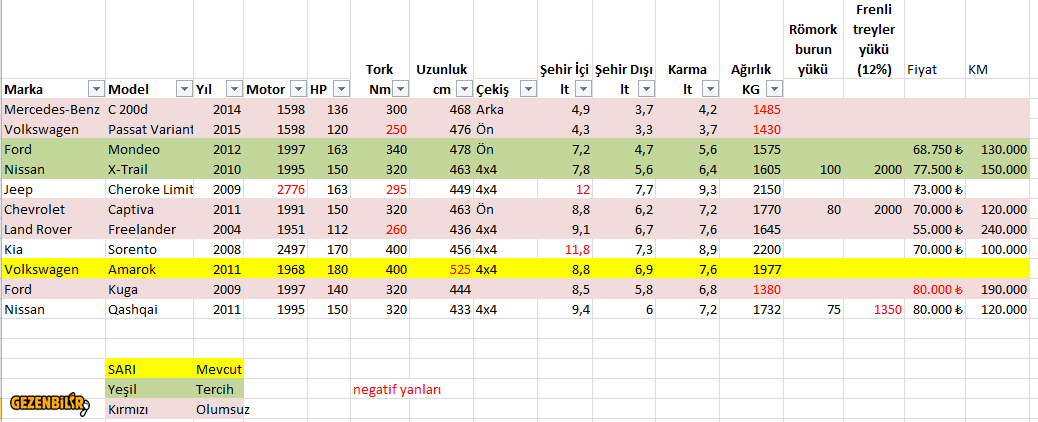Screen dimensions: 1038x422
Task: Open the Marka column filter dropdown
Action: point(97,89)
